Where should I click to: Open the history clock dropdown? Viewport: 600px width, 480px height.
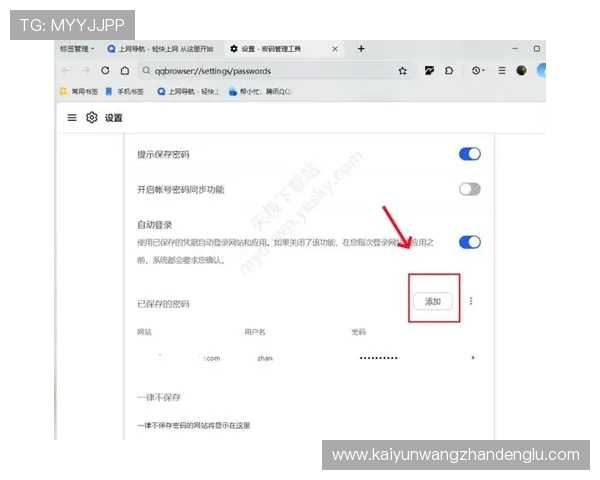click(x=478, y=70)
